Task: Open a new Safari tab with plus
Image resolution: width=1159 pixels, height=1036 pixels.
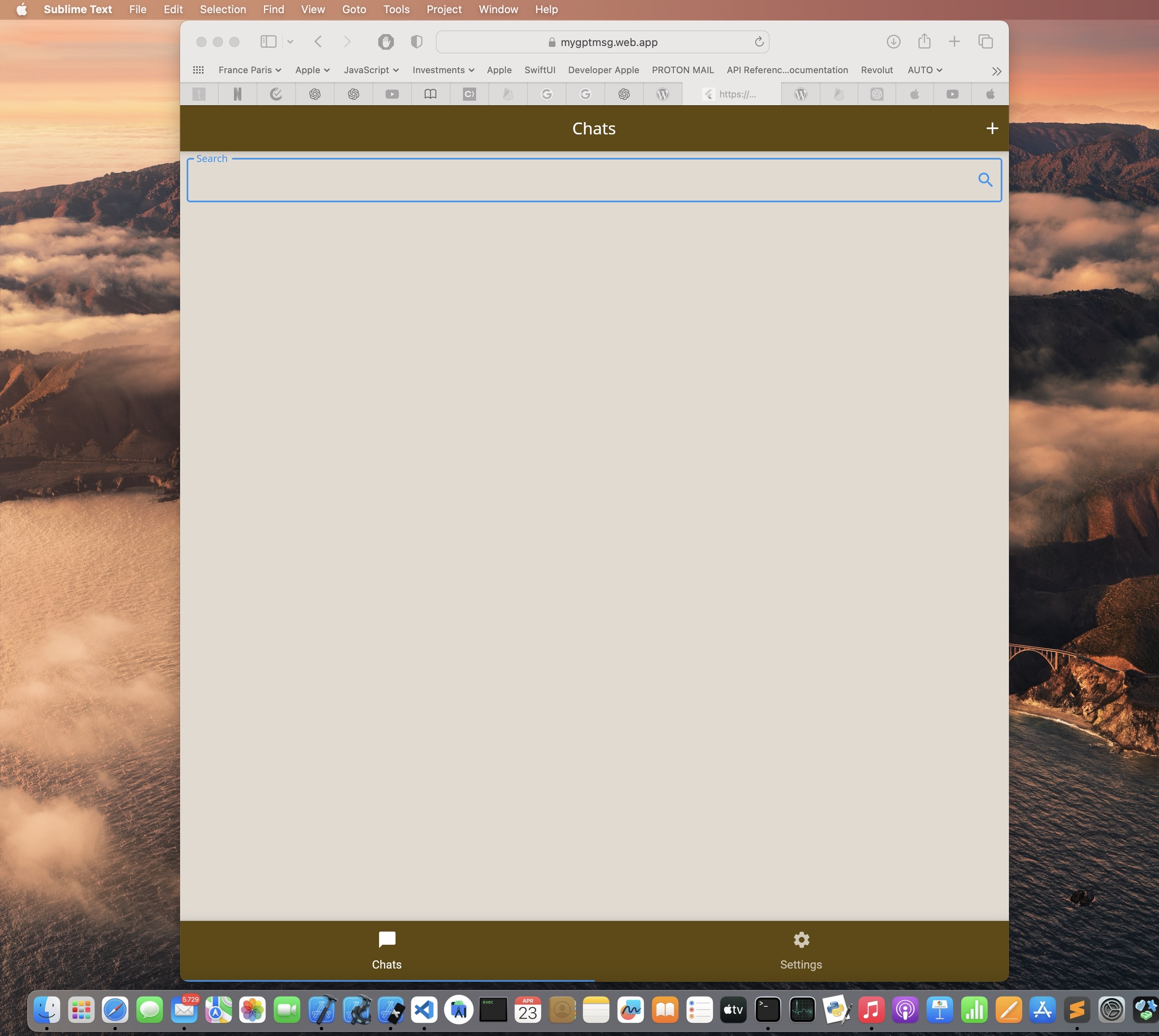Action: point(954,42)
